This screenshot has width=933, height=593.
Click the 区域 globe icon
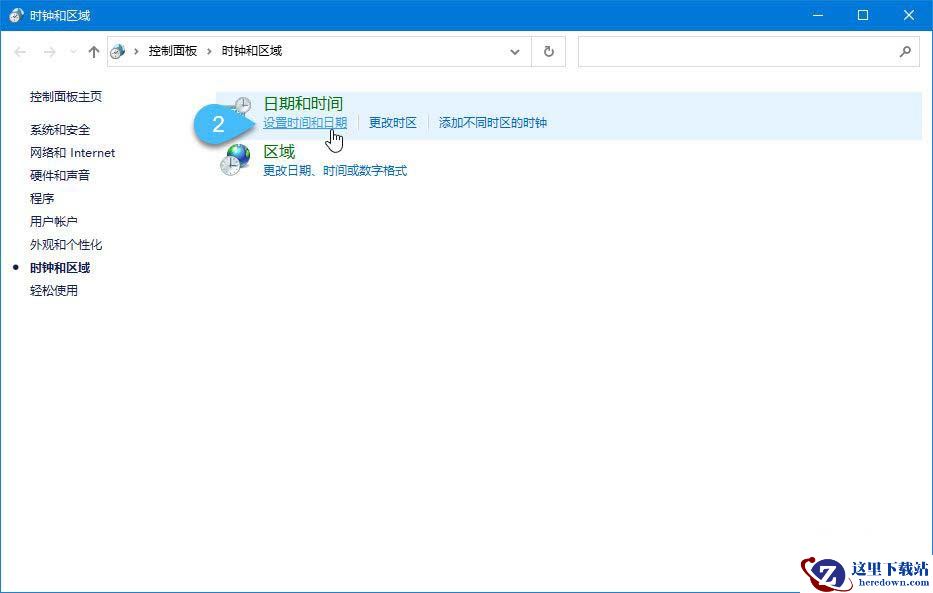coord(235,159)
